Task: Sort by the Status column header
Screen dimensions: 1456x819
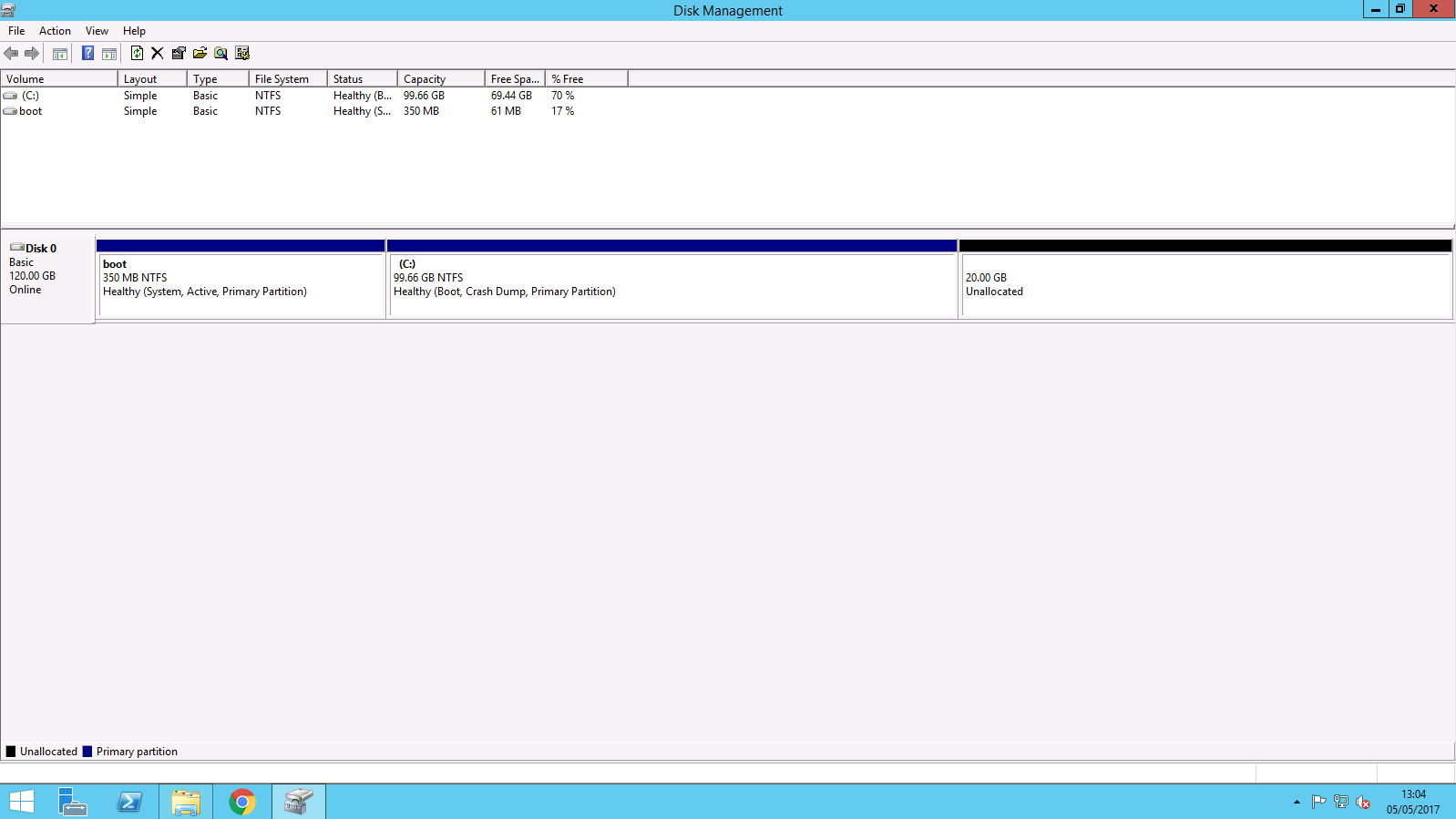Action: 363,79
